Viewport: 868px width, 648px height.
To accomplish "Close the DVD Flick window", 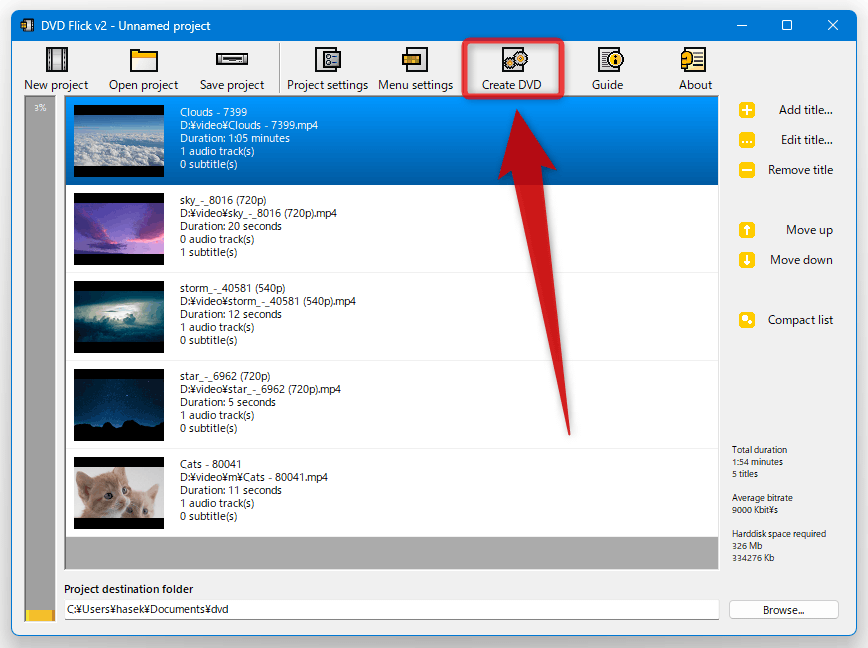I will [x=833, y=25].
